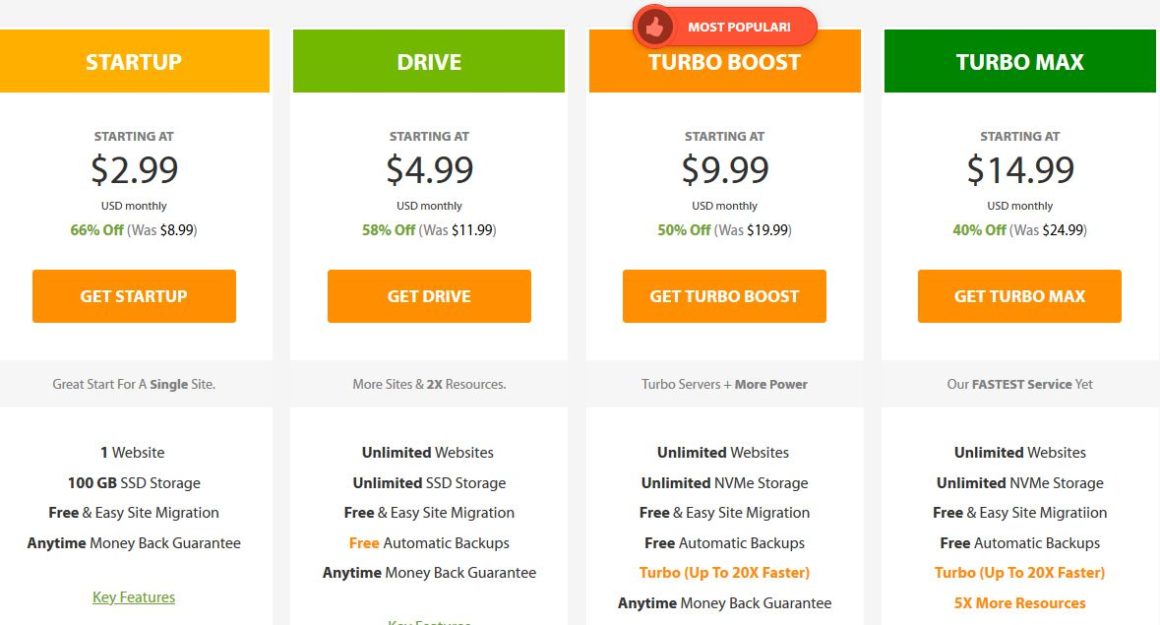Click the Get Drive button
Viewport: 1160px width, 625px height.
(x=429, y=296)
